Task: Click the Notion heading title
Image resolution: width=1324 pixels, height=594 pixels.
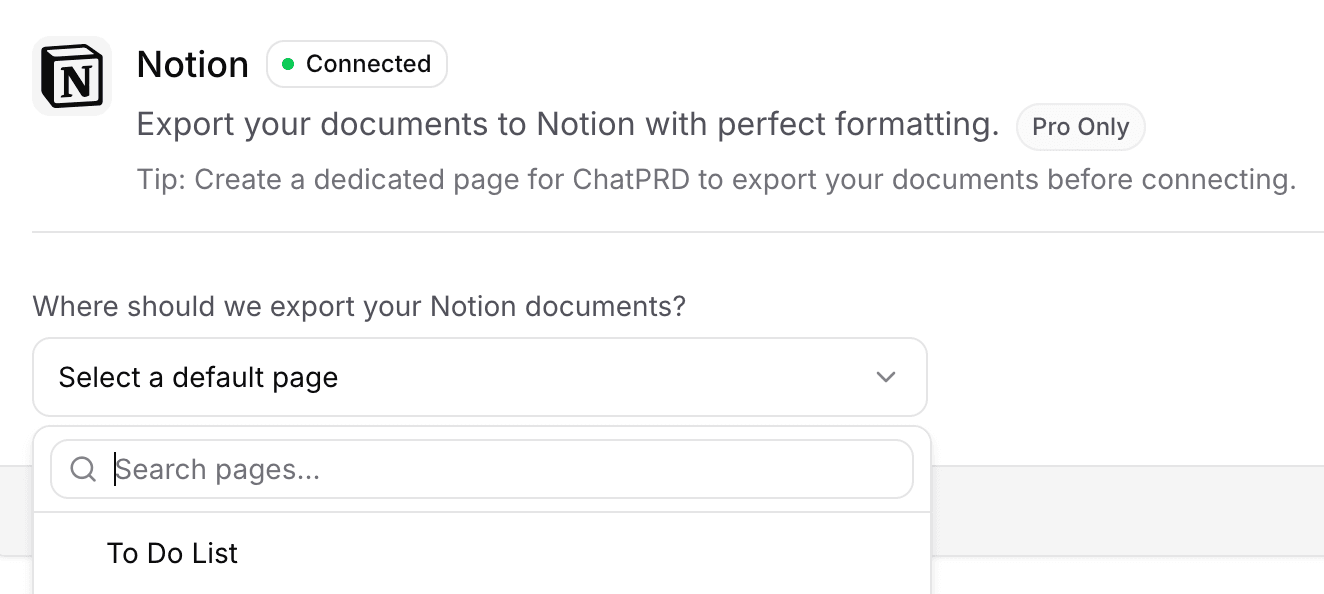Action: click(192, 64)
